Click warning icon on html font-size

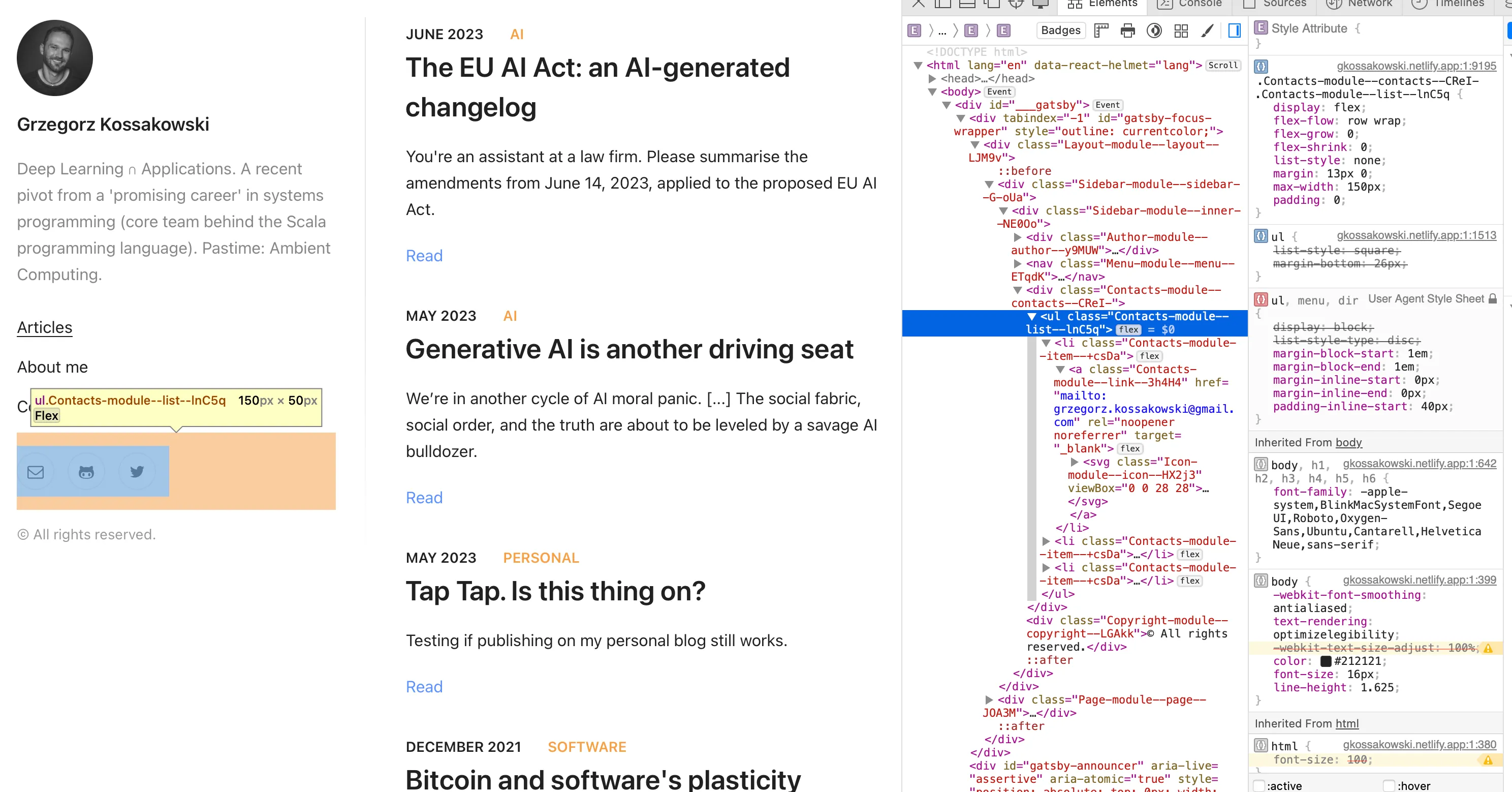(1488, 759)
